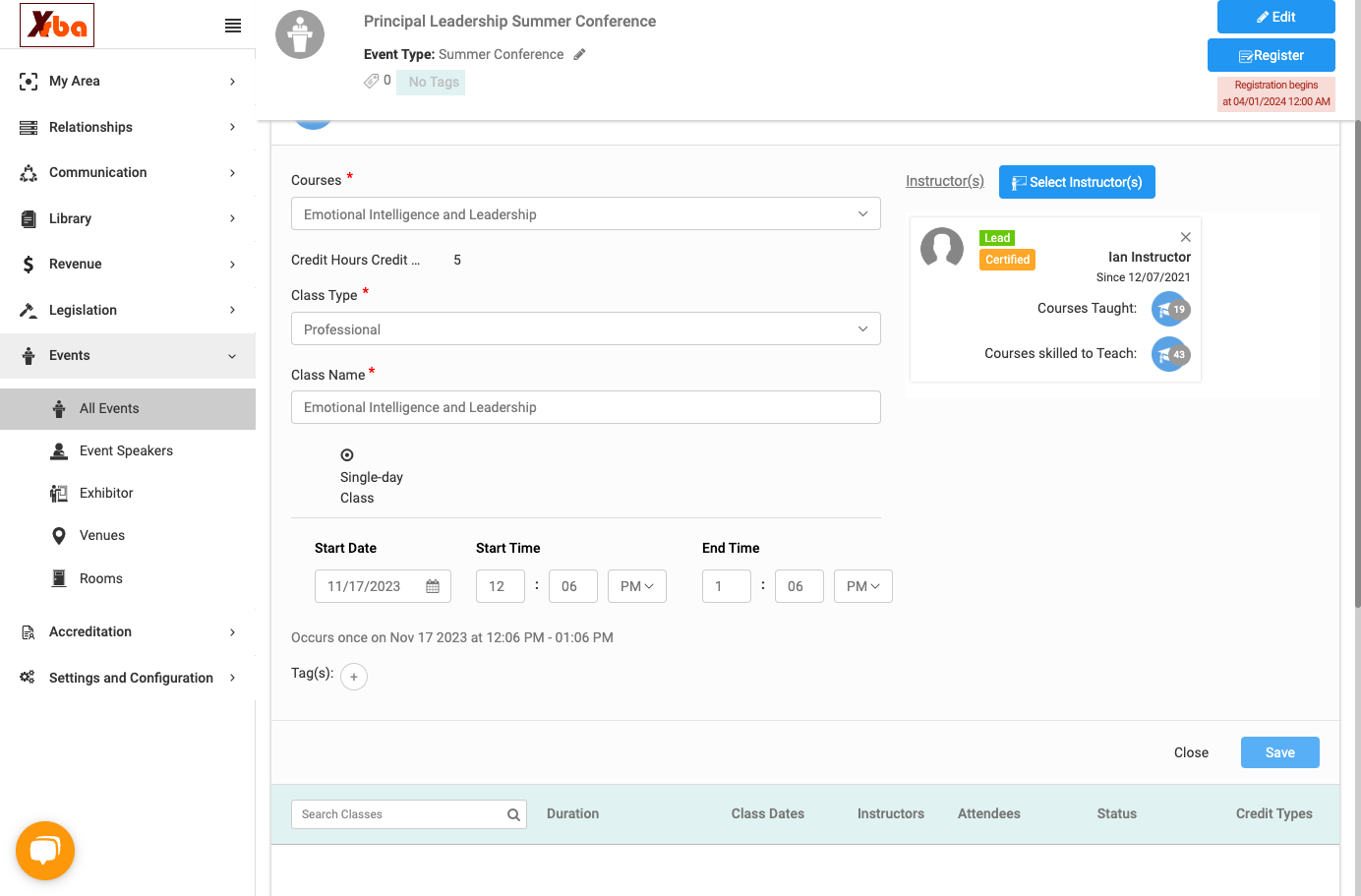Click the Select Instructor(s) button
Image resolution: width=1361 pixels, height=896 pixels.
pos(1077,182)
